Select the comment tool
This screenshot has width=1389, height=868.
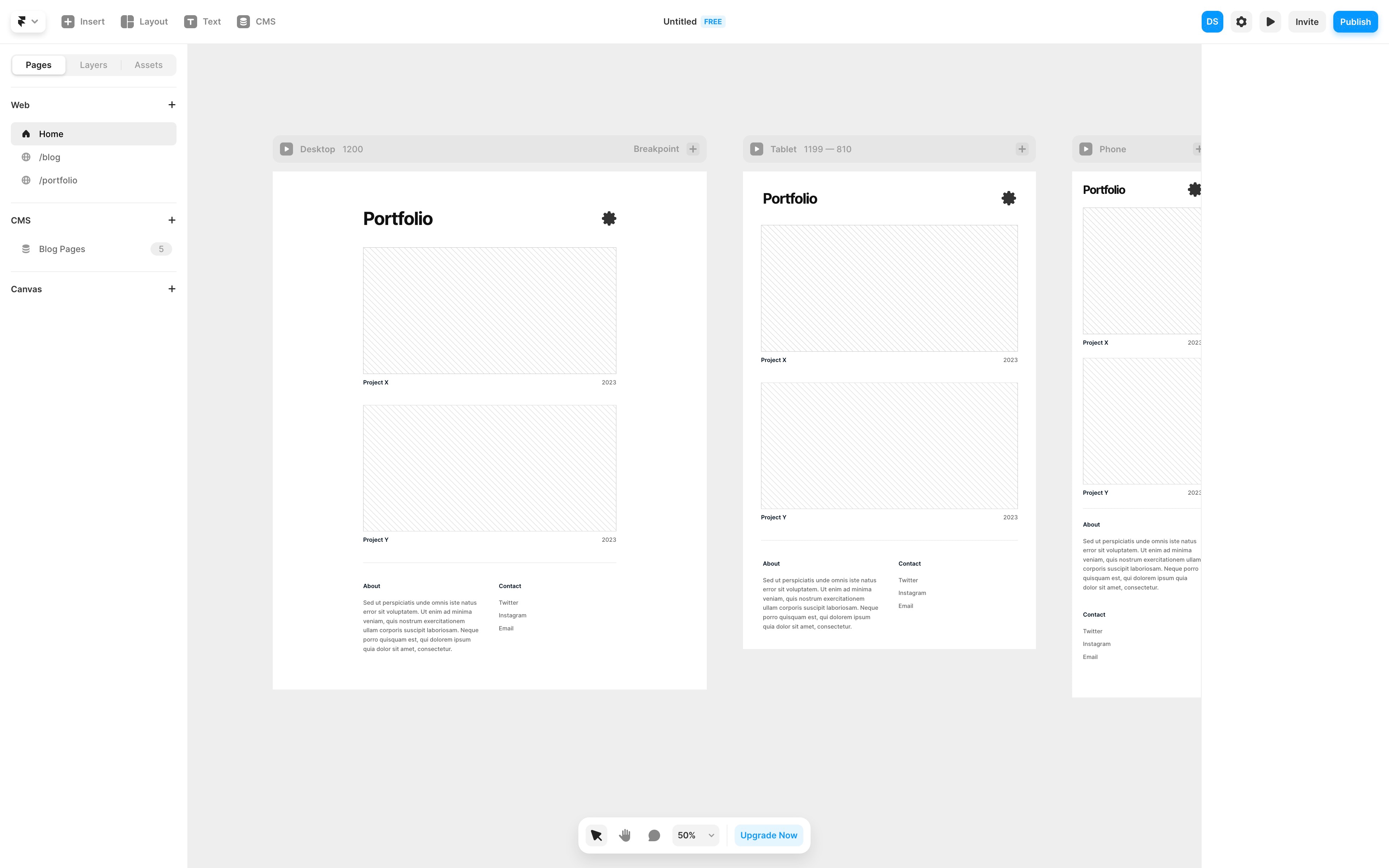pos(654,835)
